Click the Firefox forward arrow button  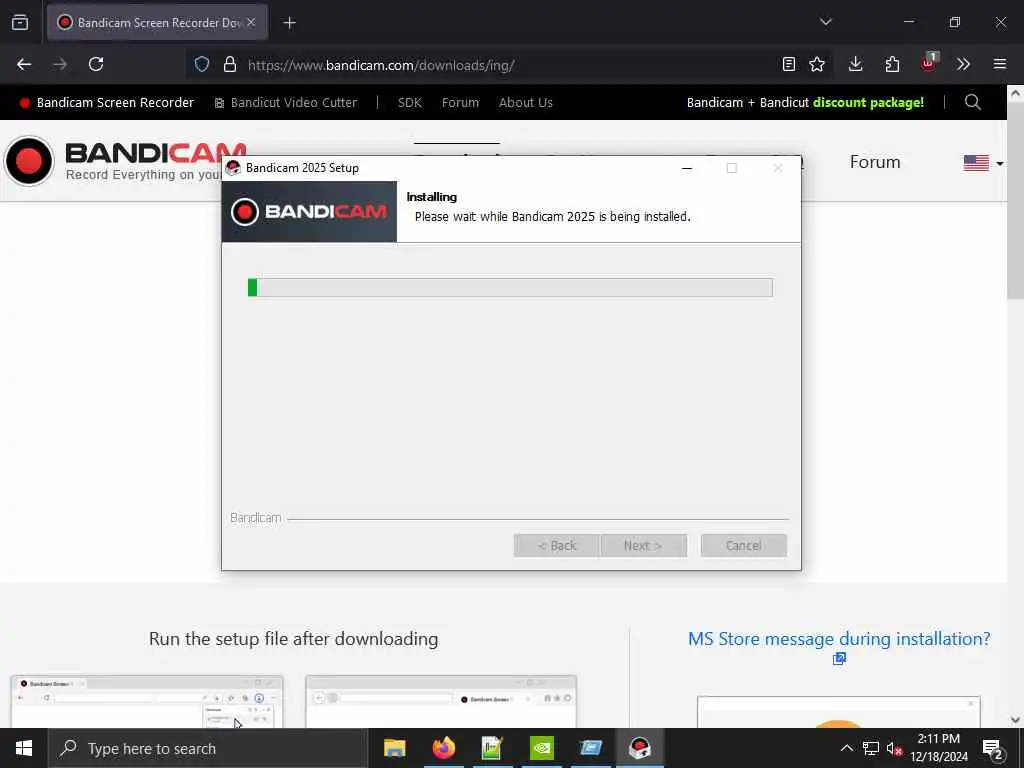(x=60, y=64)
